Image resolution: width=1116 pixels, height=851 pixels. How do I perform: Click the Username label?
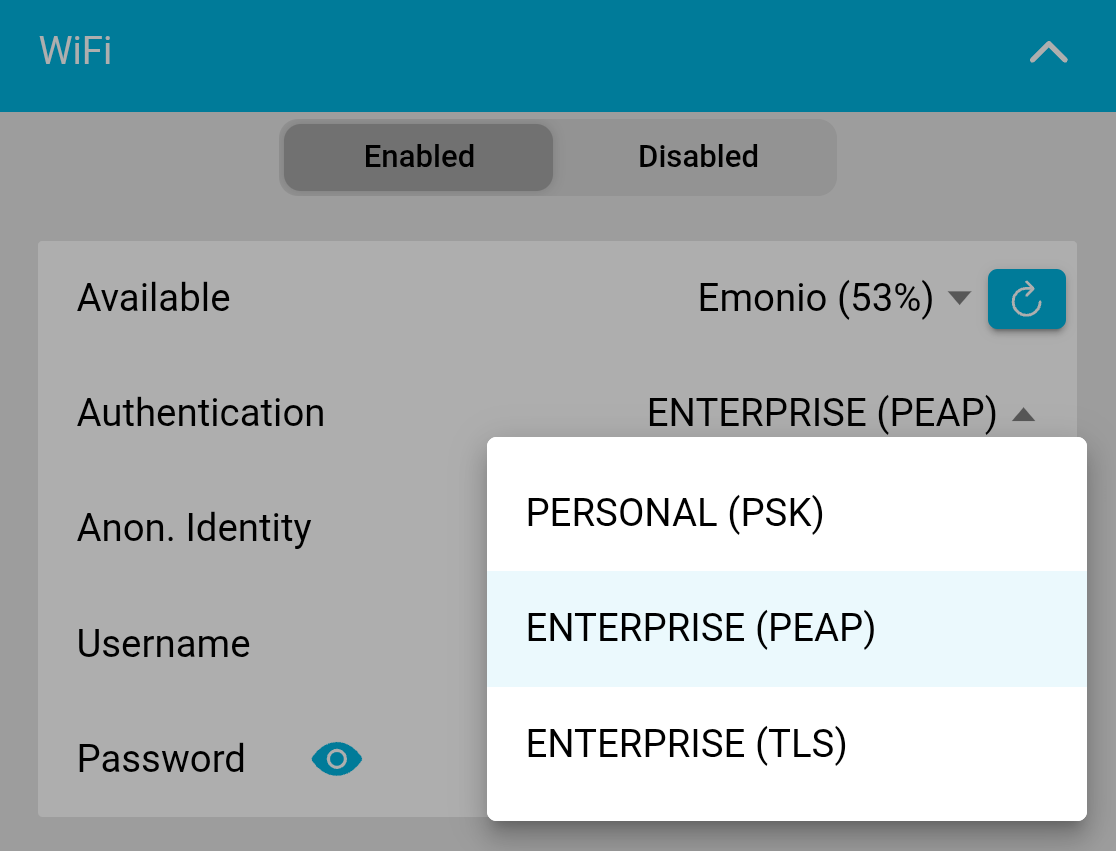[164, 644]
